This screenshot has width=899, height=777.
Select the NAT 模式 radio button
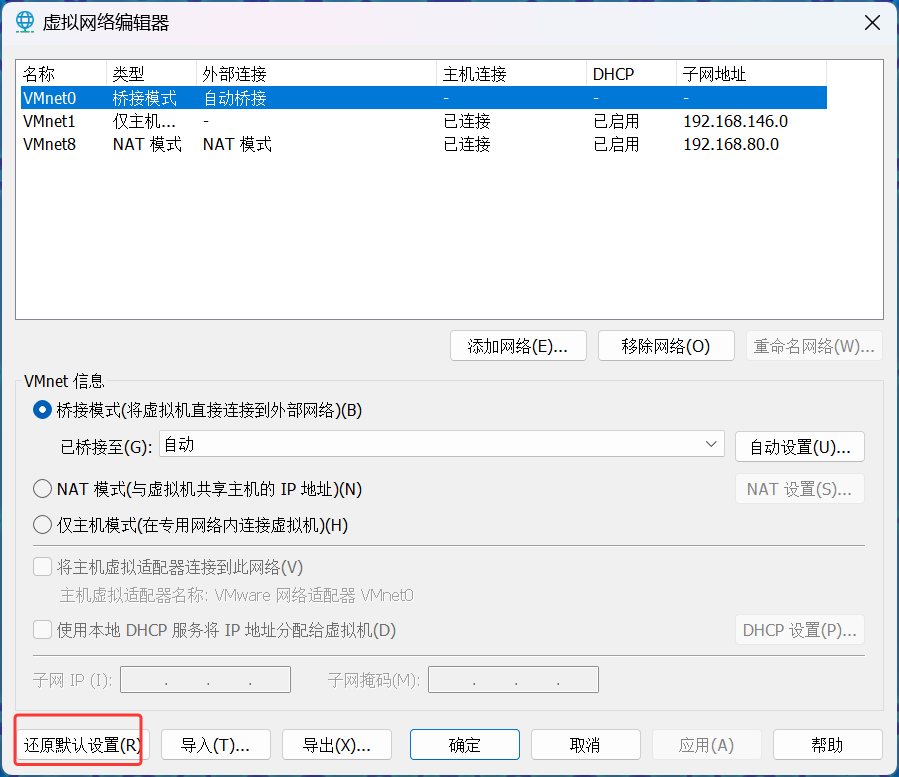click(x=42, y=489)
